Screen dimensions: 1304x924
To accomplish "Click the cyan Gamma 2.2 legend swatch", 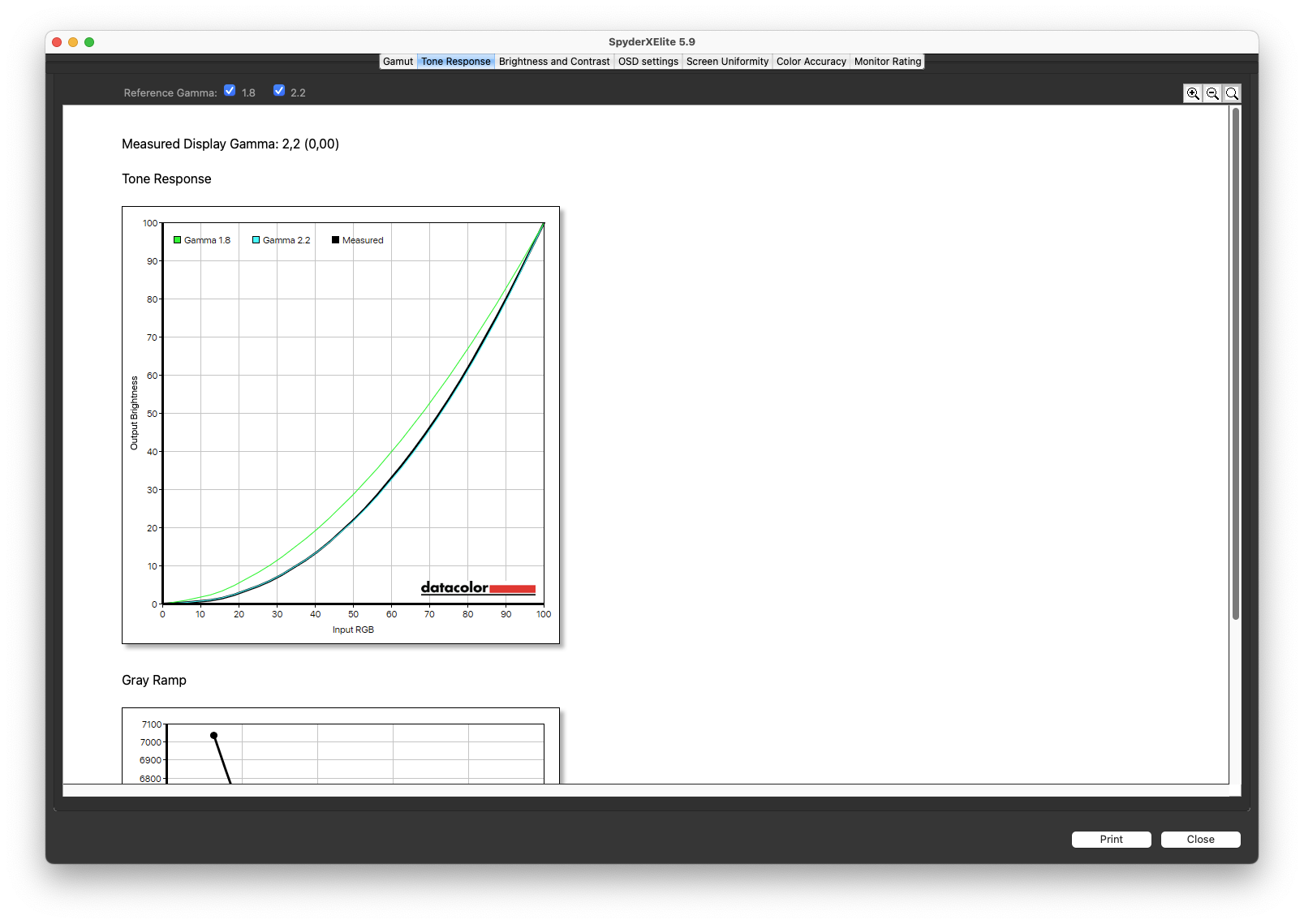I will tap(256, 240).
